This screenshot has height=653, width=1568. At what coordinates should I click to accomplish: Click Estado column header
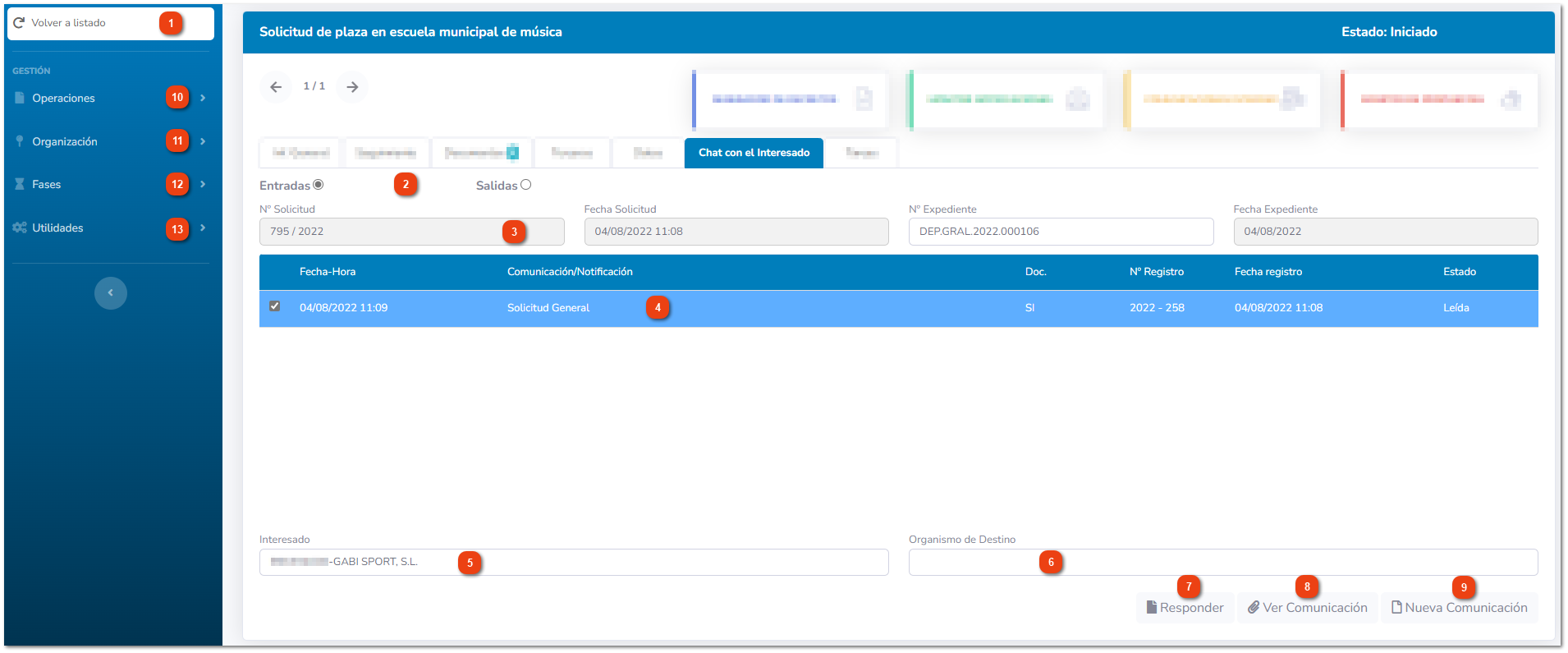[1460, 272]
